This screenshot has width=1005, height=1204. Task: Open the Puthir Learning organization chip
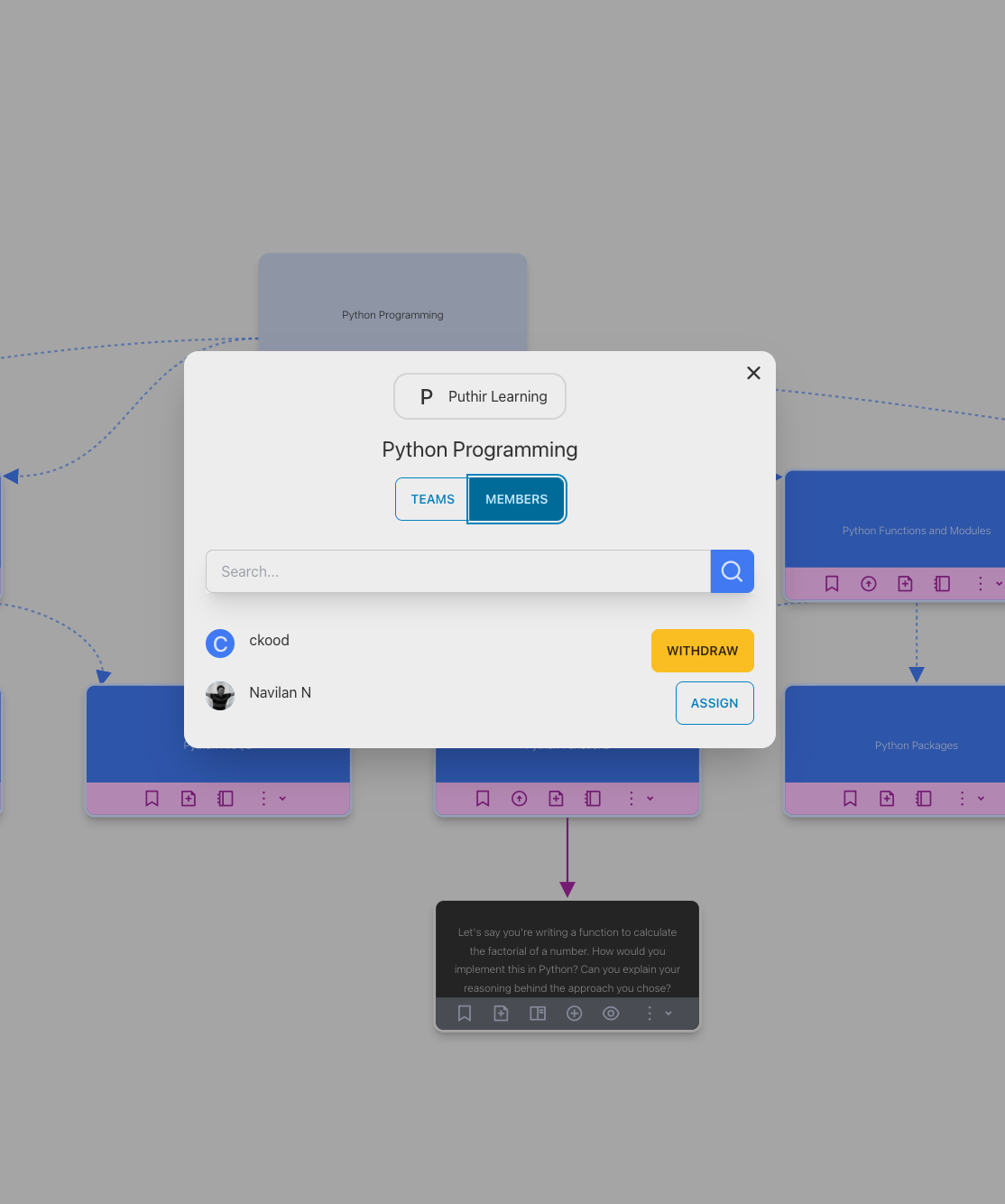[480, 396]
